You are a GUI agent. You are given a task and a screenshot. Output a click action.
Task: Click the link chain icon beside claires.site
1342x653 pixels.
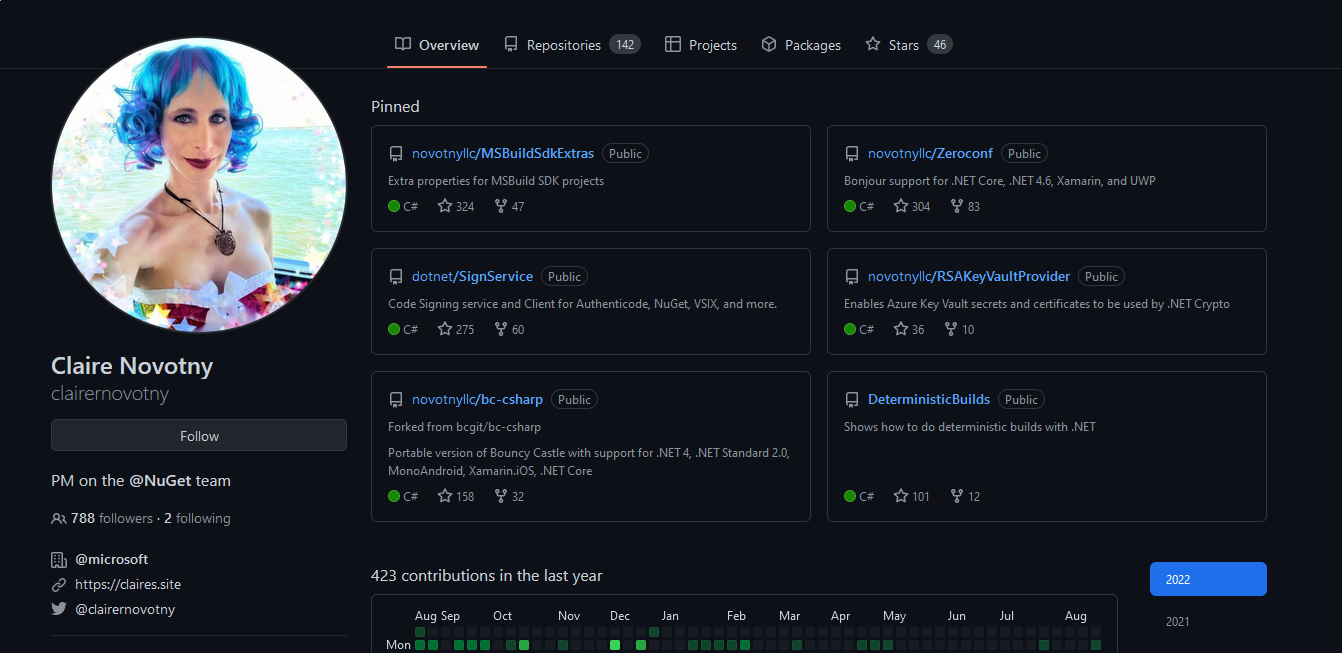59,584
